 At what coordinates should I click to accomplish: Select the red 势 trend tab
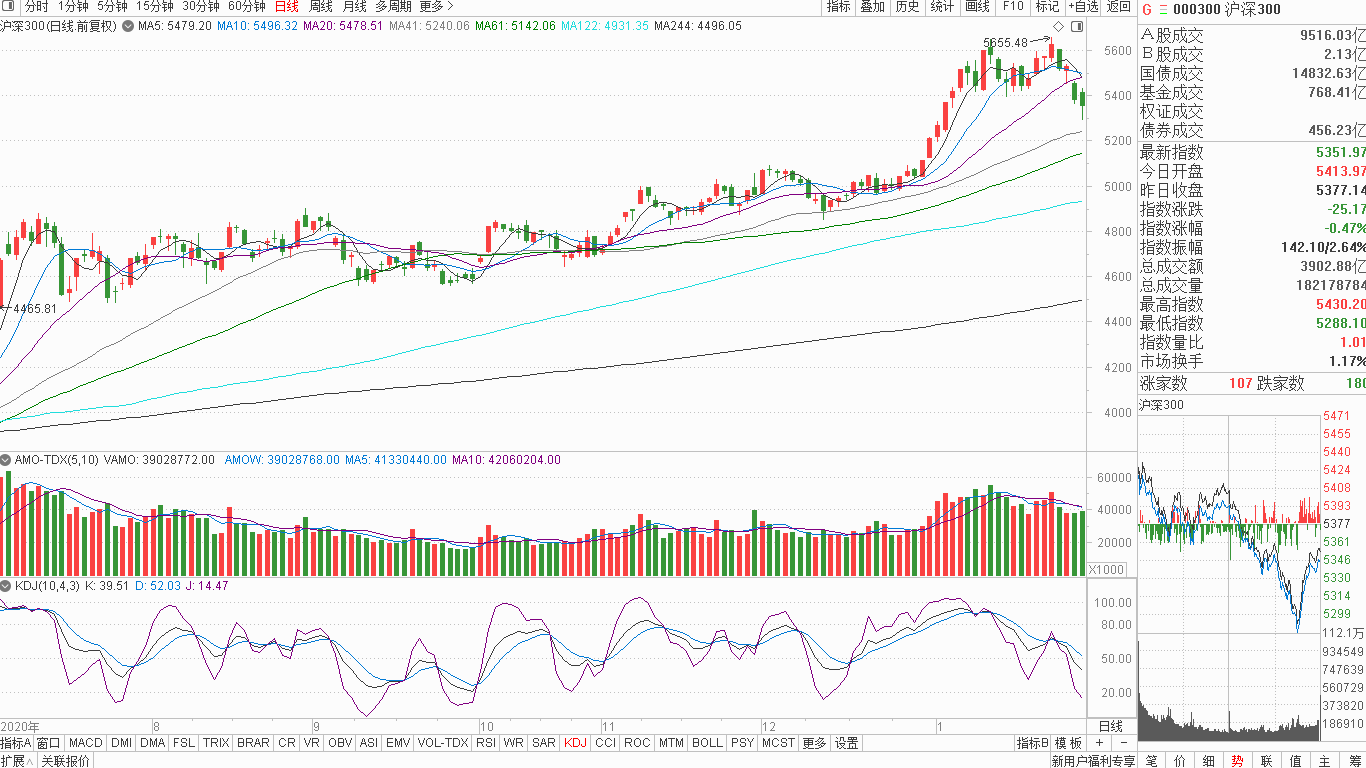point(1238,760)
